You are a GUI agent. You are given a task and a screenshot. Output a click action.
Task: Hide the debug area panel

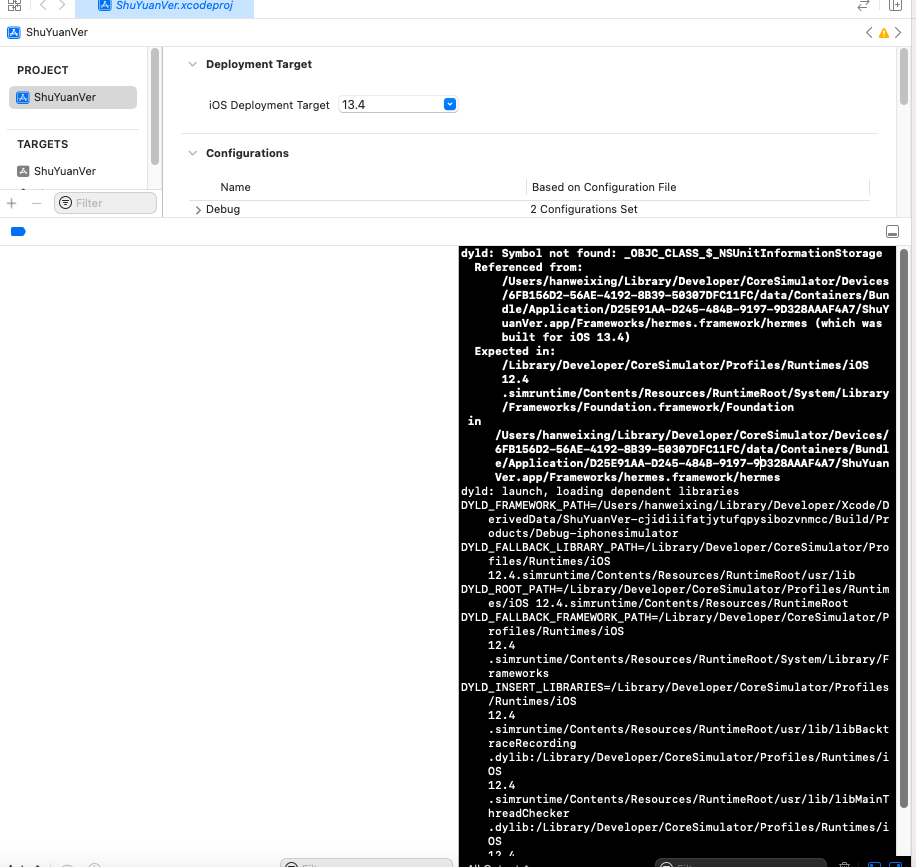892,232
